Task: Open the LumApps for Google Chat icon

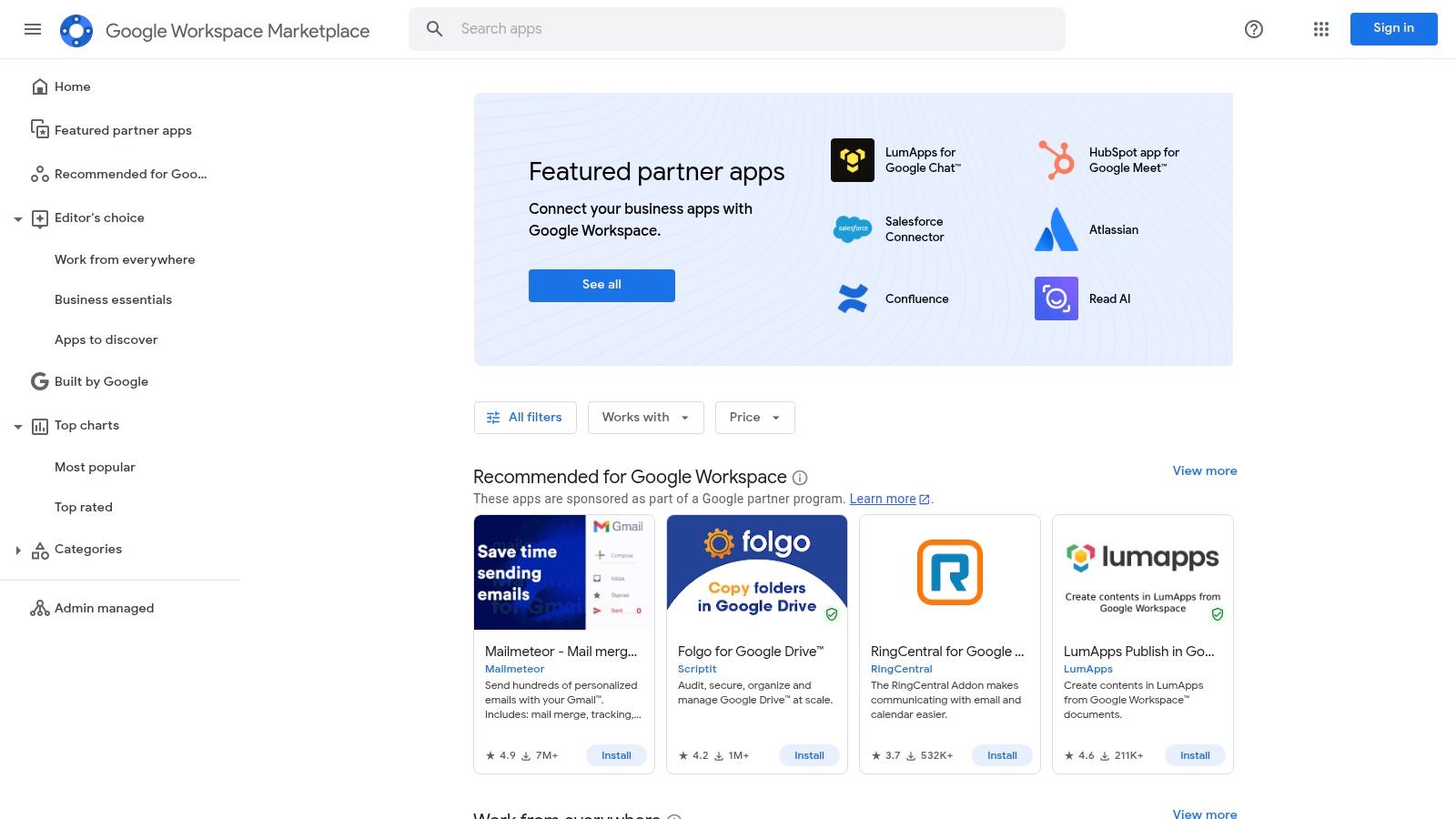Action: coord(852,159)
